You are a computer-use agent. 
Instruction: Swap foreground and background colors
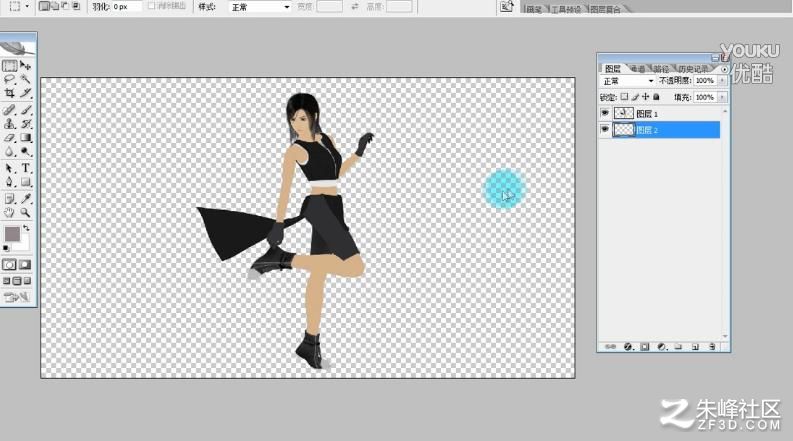26,228
